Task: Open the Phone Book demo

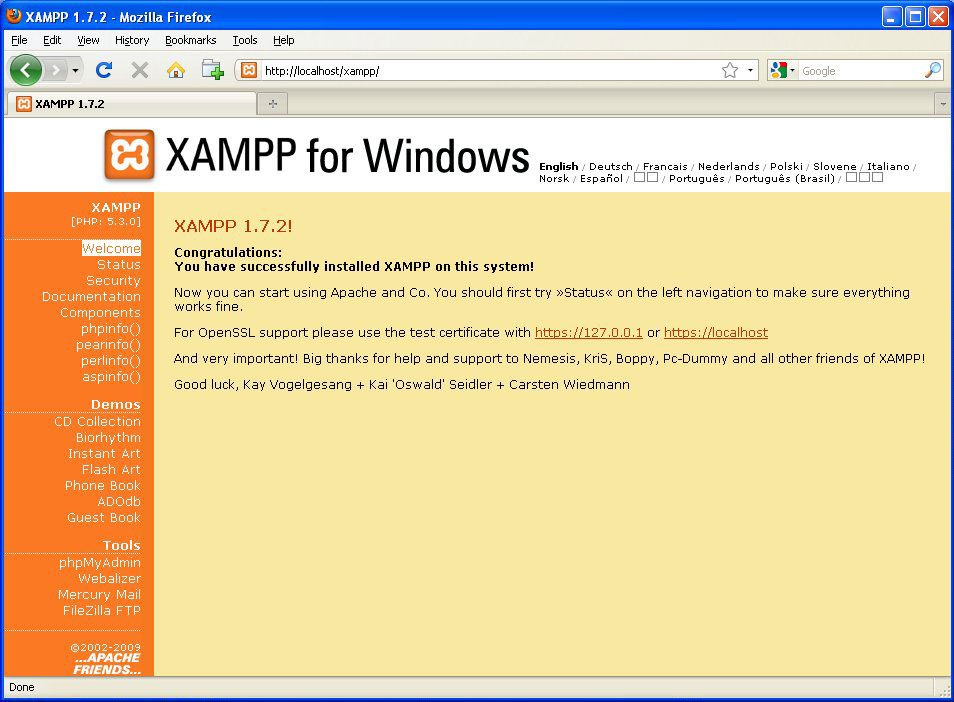Action: coord(103,485)
